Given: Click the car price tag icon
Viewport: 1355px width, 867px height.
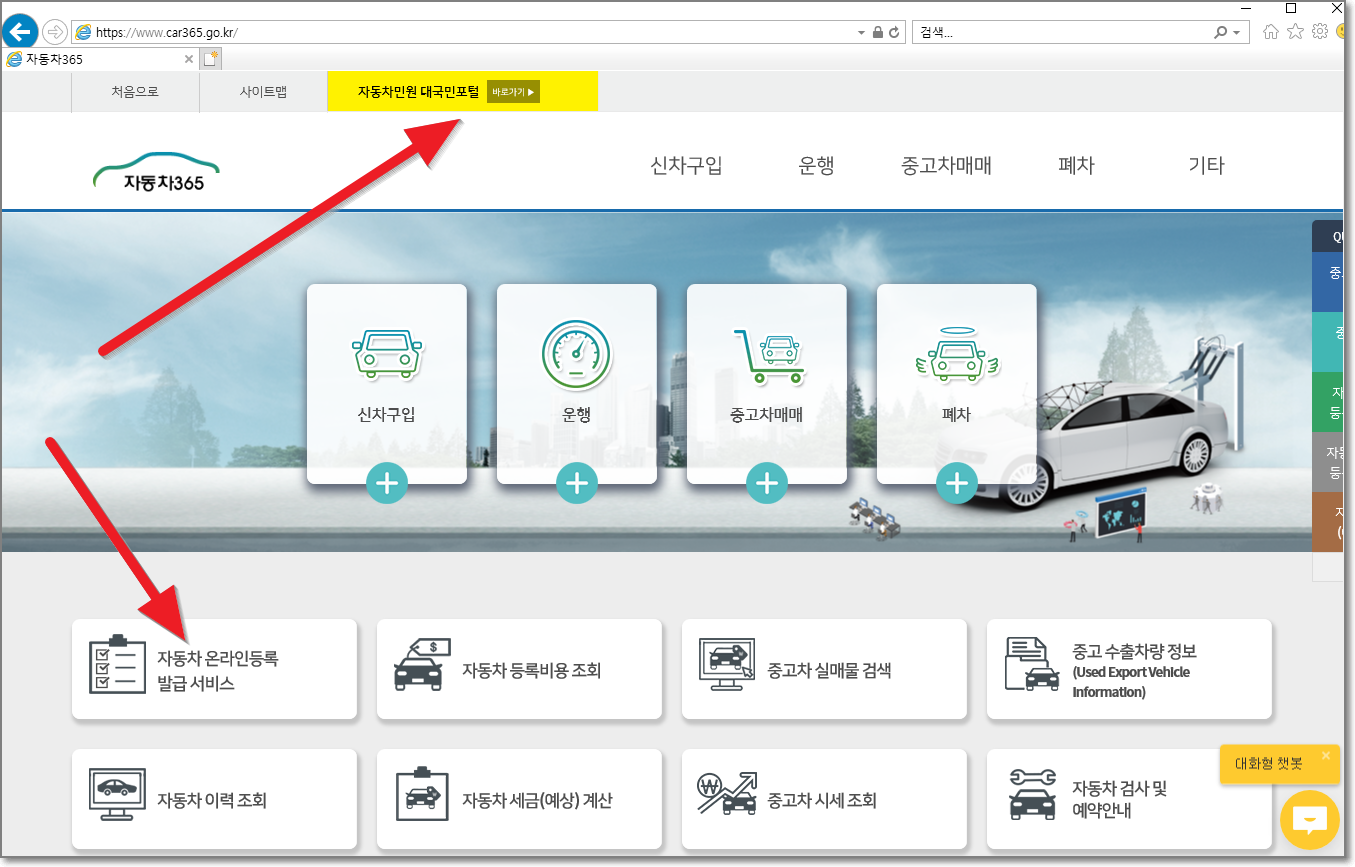Looking at the screenshot, I should pyautogui.click(x=423, y=664).
